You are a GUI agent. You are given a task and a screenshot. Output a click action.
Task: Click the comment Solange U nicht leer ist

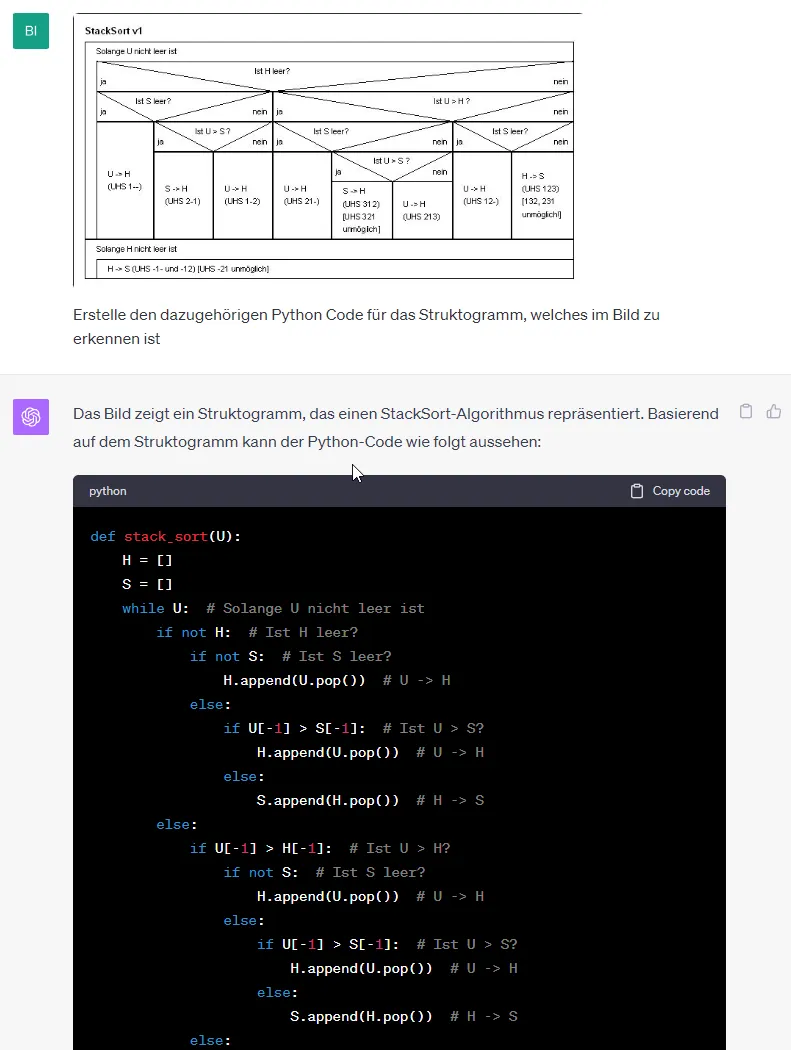[x=315, y=608]
